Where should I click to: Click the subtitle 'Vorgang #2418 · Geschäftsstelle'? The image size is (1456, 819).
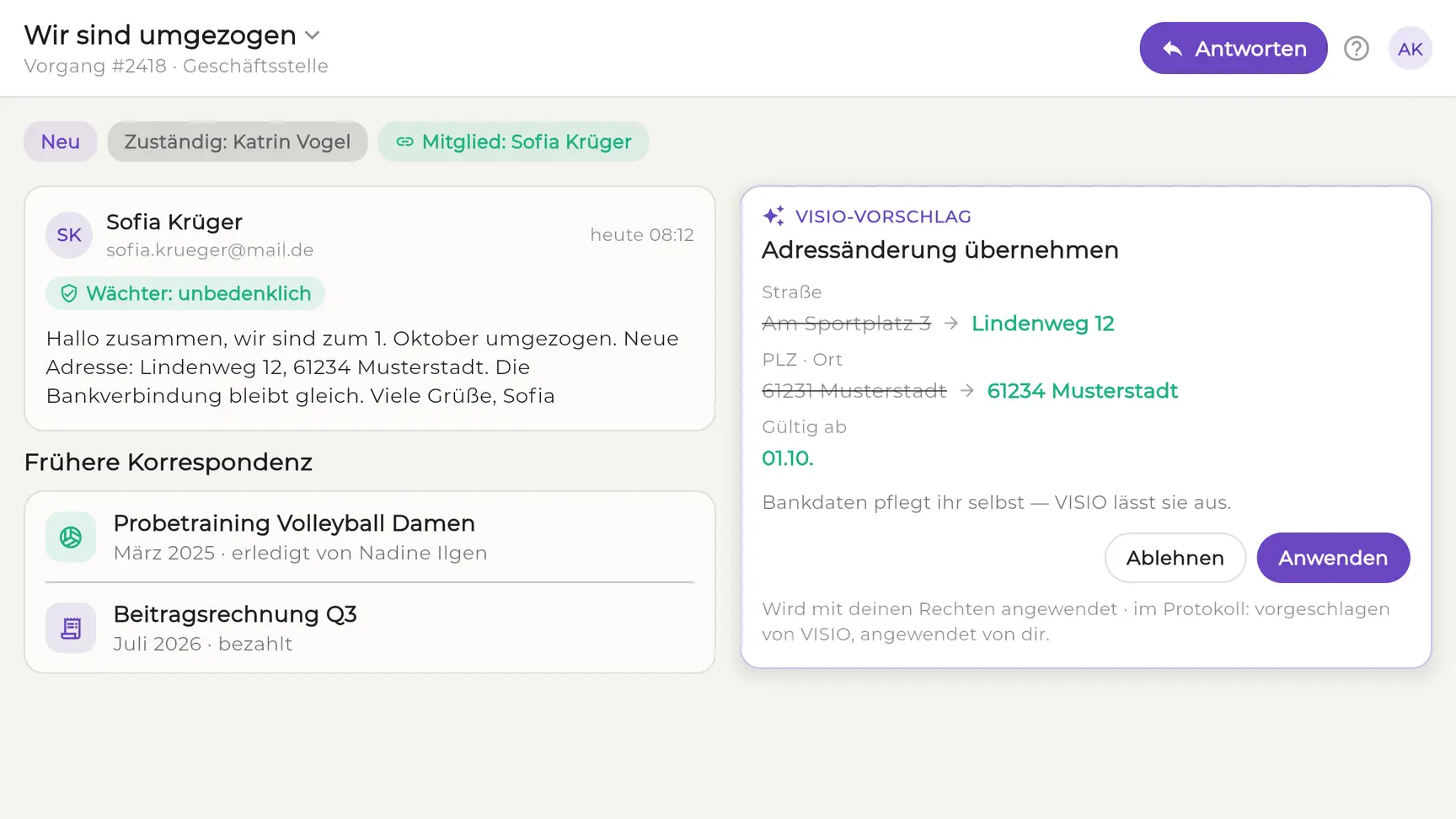[x=176, y=66]
